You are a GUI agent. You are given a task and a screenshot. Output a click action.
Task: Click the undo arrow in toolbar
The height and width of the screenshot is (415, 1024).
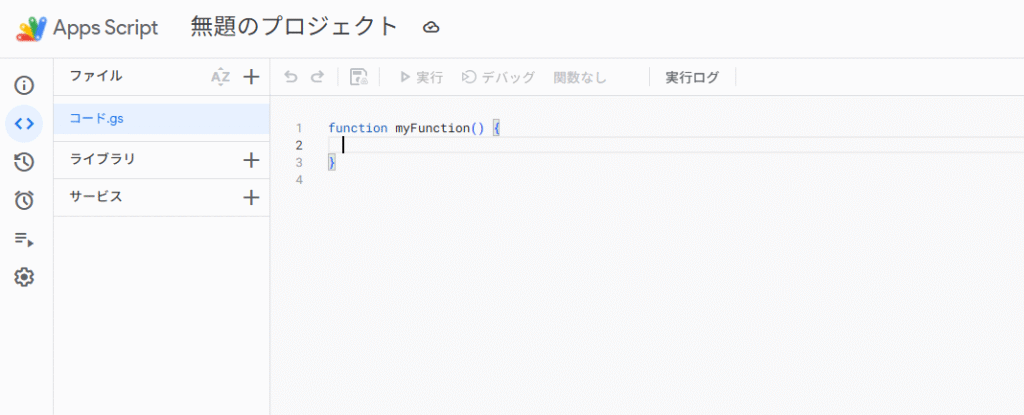point(291,77)
